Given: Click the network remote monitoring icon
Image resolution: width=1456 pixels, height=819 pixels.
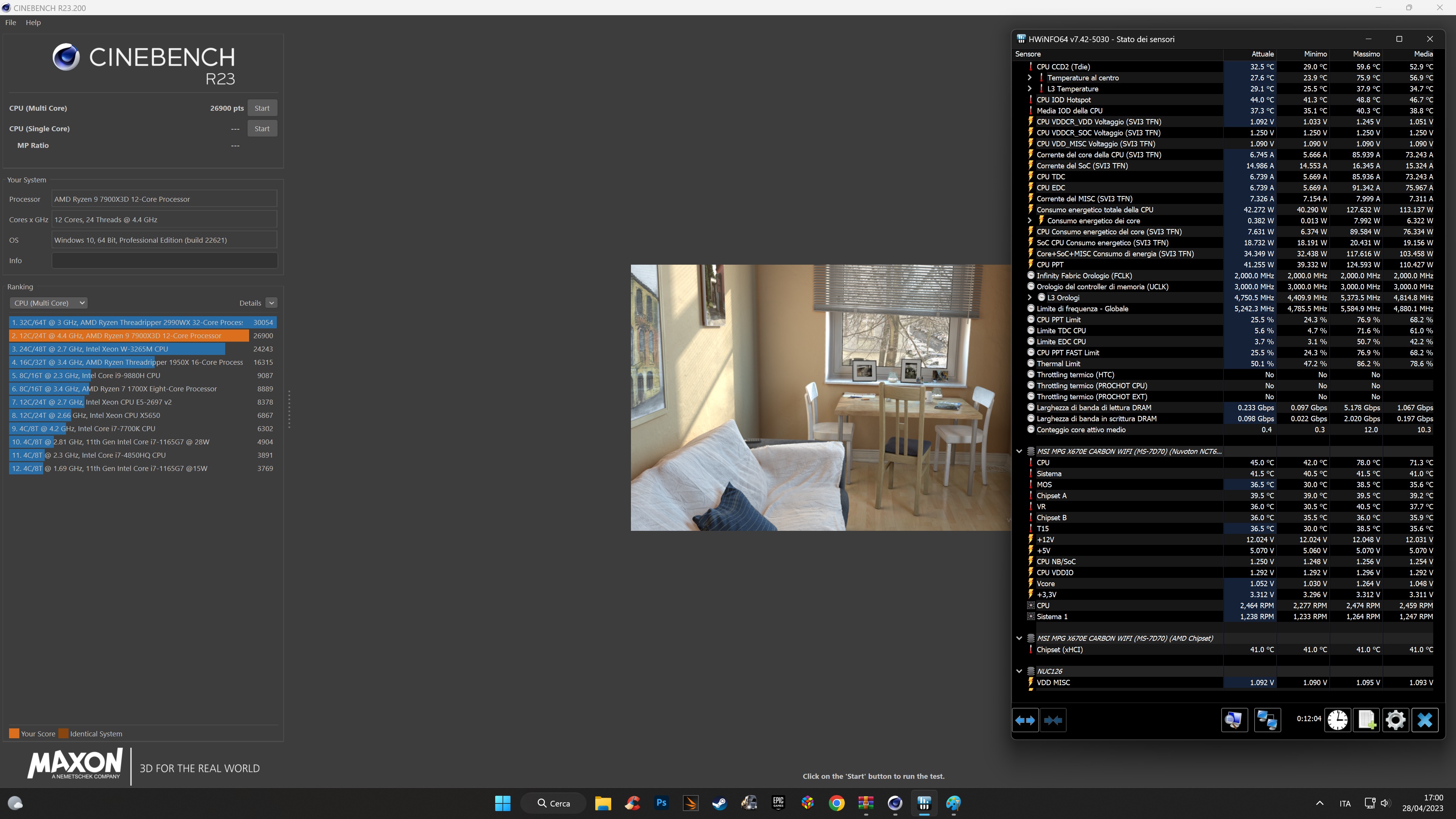Looking at the screenshot, I should (x=1267, y=720).
